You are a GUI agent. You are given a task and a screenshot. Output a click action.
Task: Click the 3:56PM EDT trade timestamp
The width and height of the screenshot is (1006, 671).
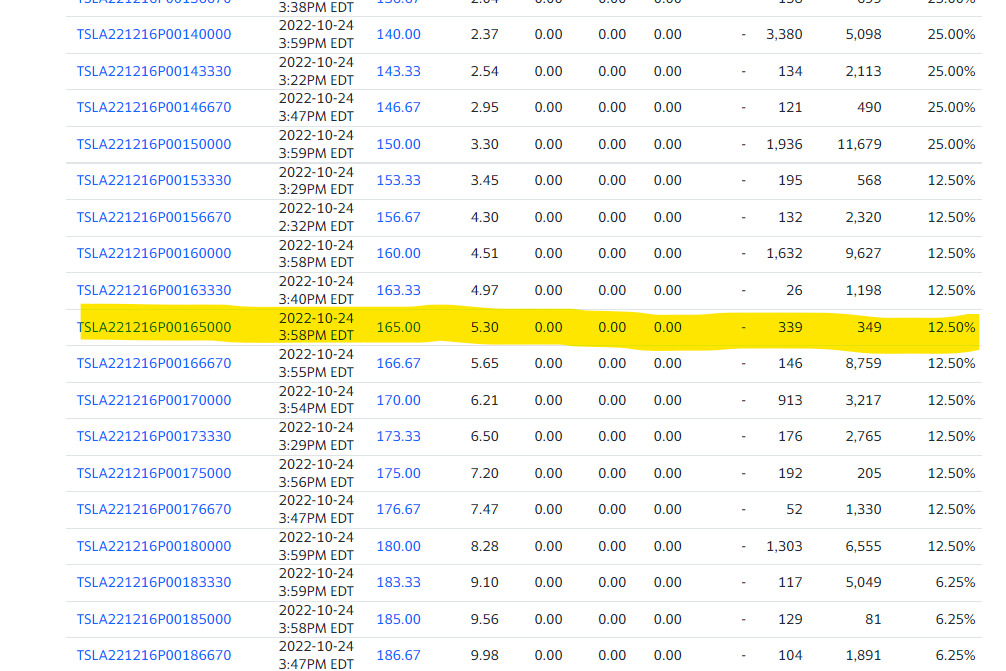click(316, 482)
